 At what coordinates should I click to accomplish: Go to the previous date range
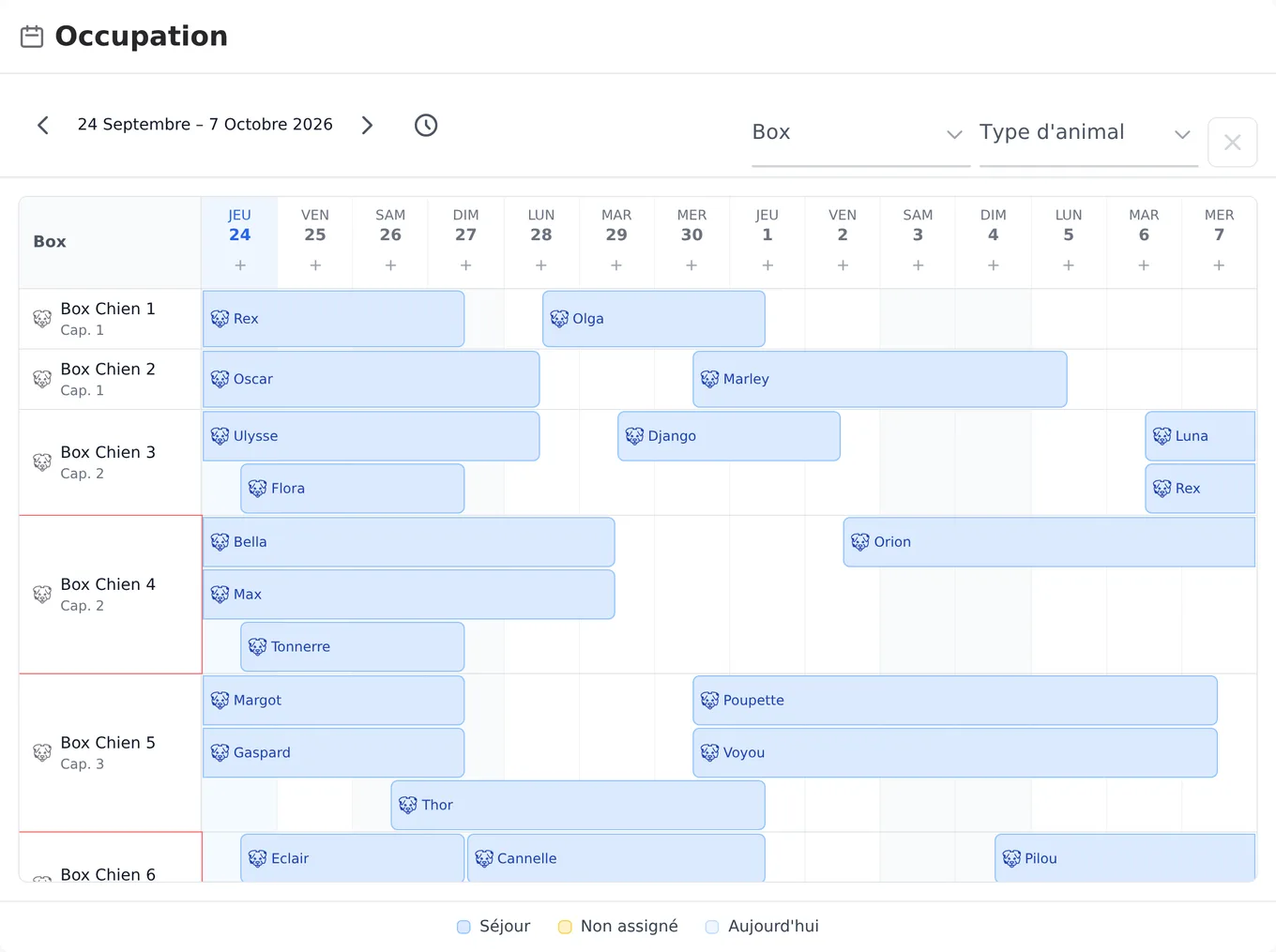43,125
